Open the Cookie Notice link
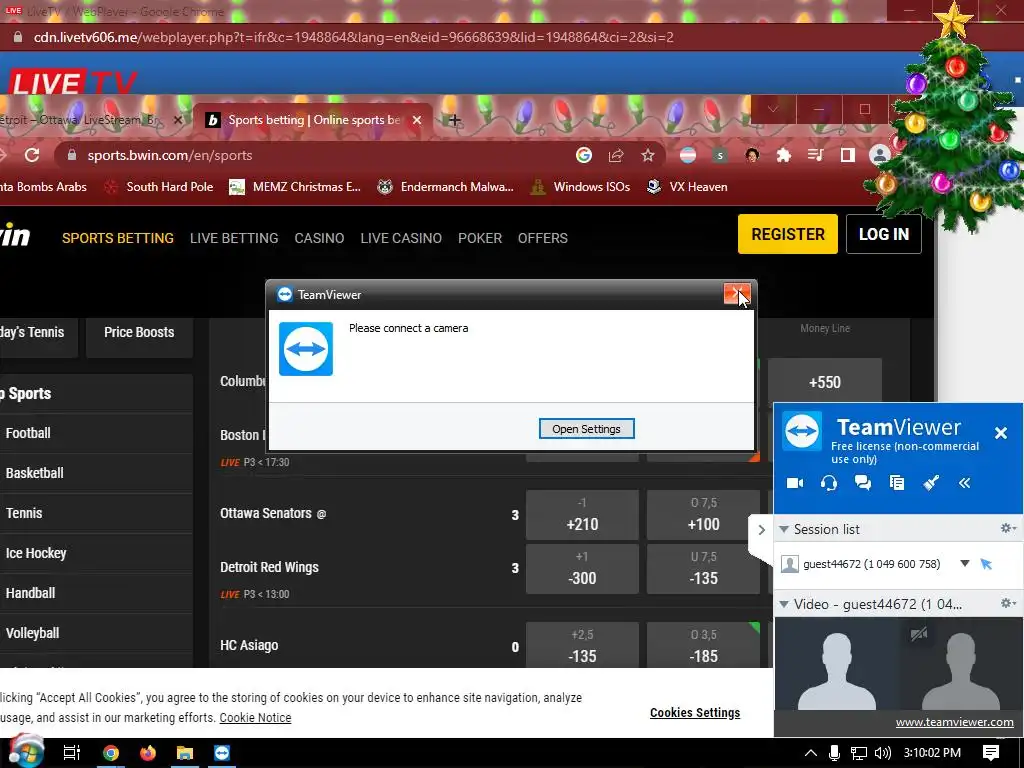Viewport: 1024px width, 768px height. click(x=255, y=718)
